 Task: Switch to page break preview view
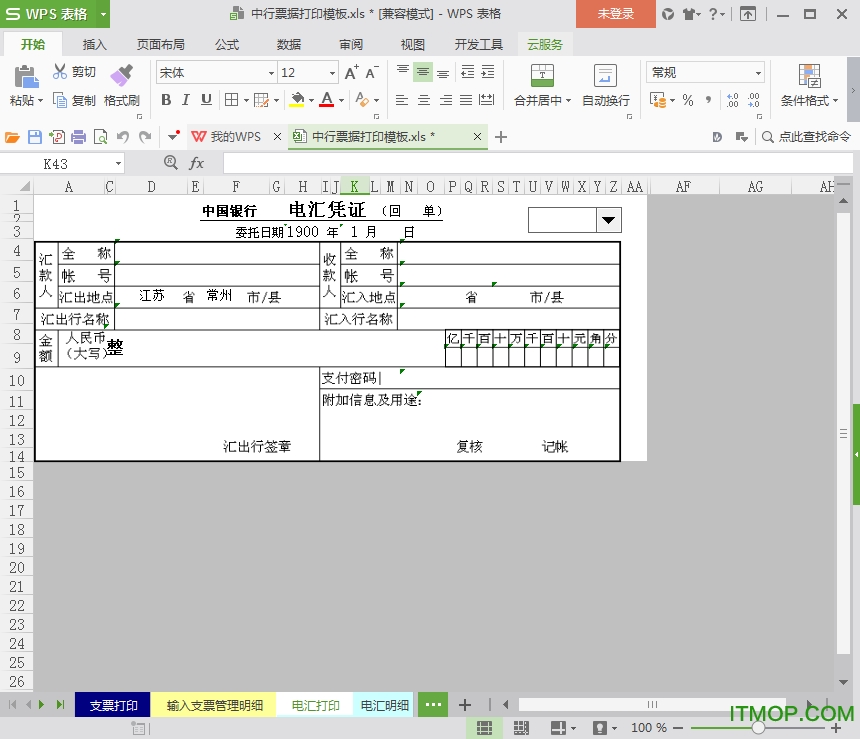[x=520, y=727]
